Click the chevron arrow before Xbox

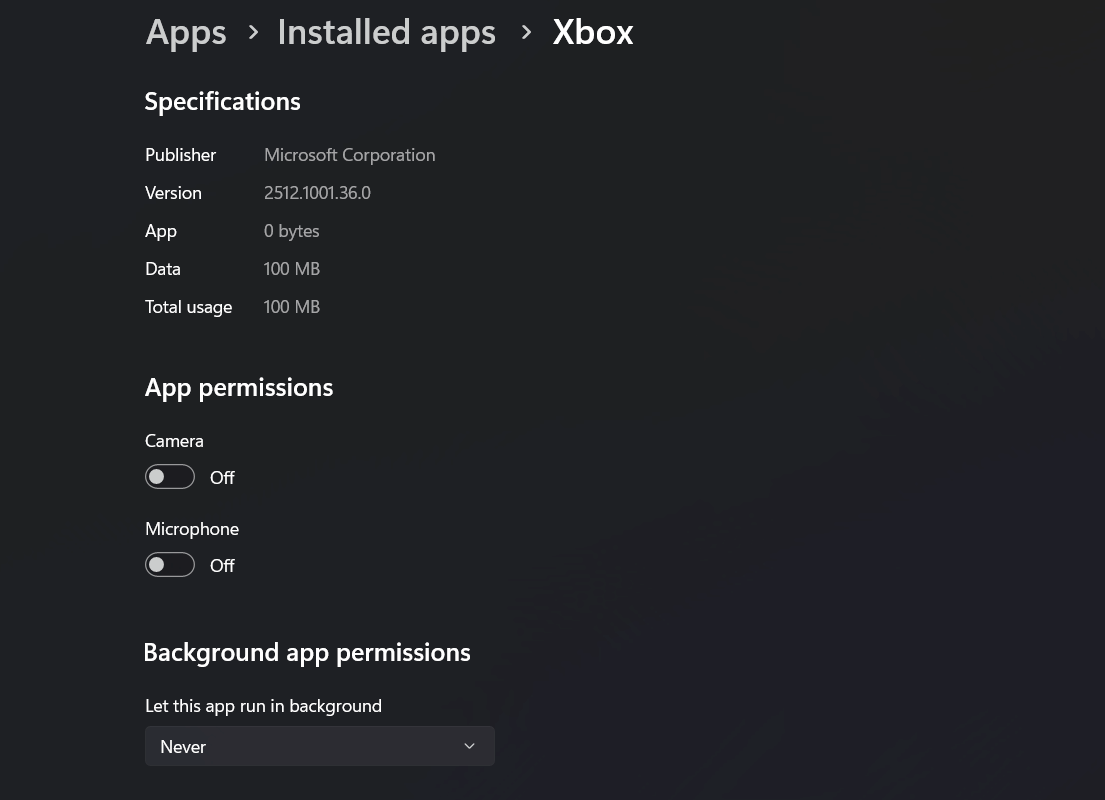pos(526,33)
